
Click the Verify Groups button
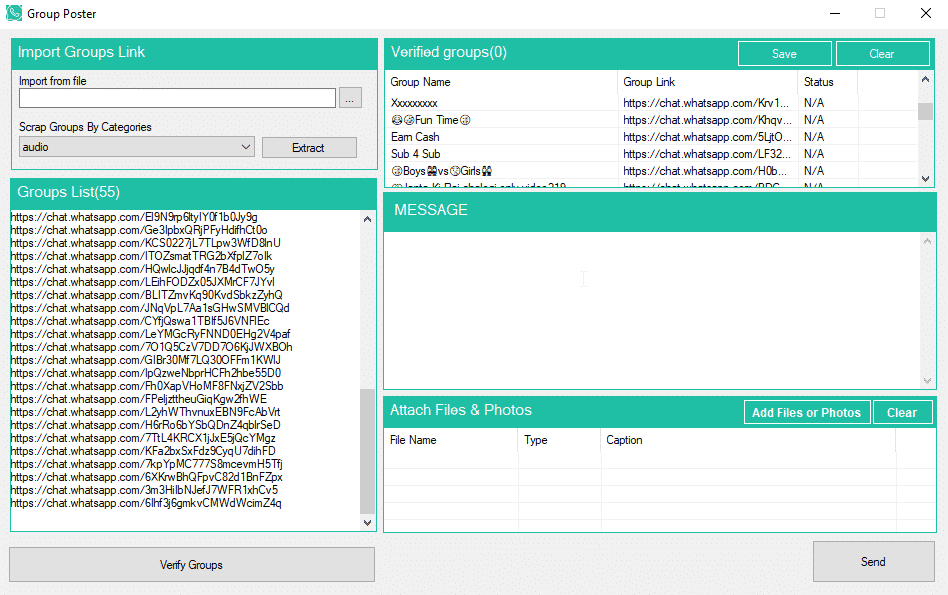click(192, 565)
